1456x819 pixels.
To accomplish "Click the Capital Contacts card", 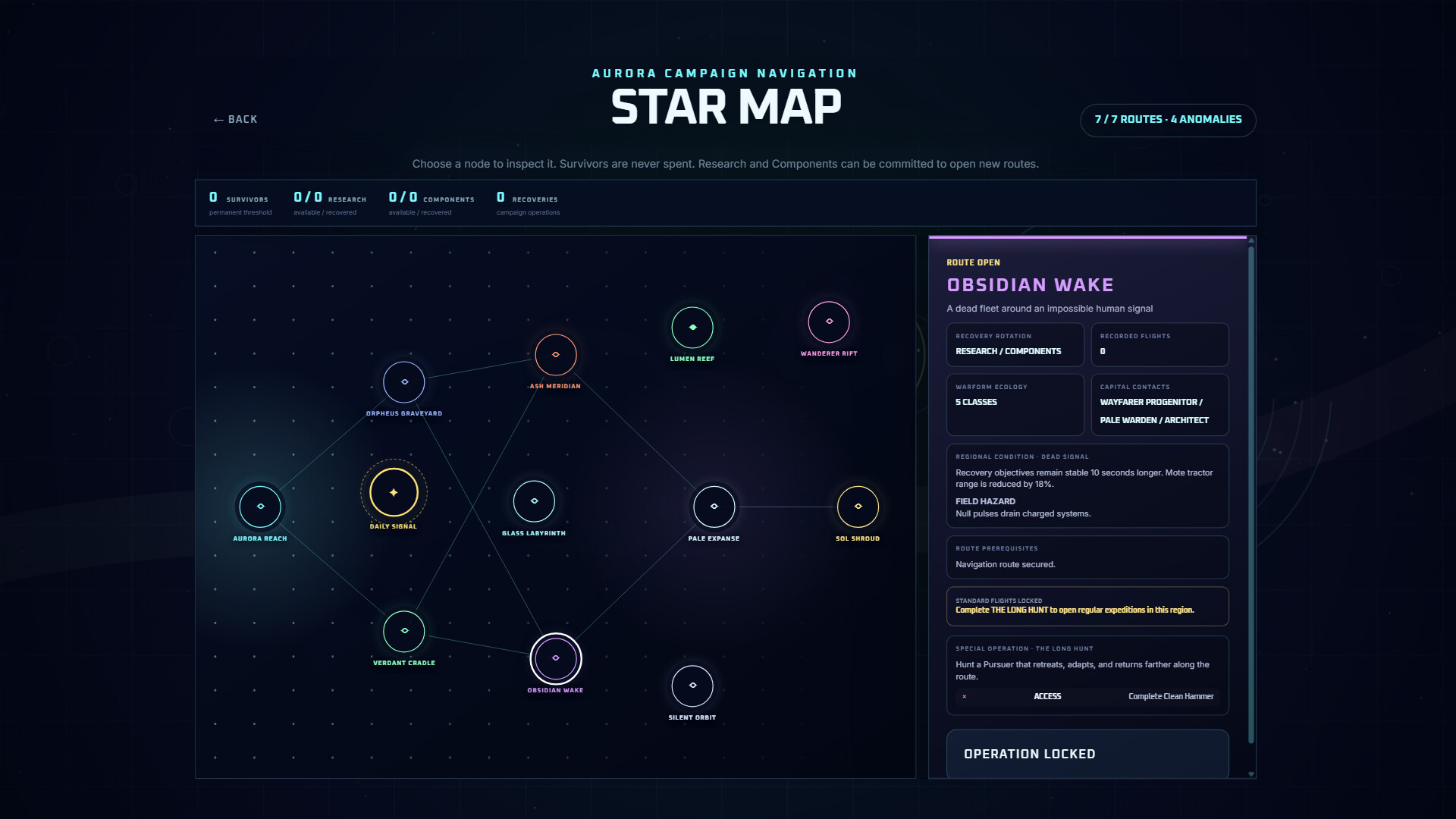I will click(x=1159, y=405).
